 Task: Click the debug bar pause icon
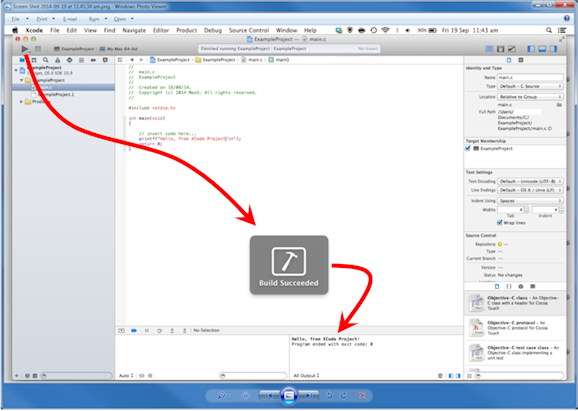(147, 331)
